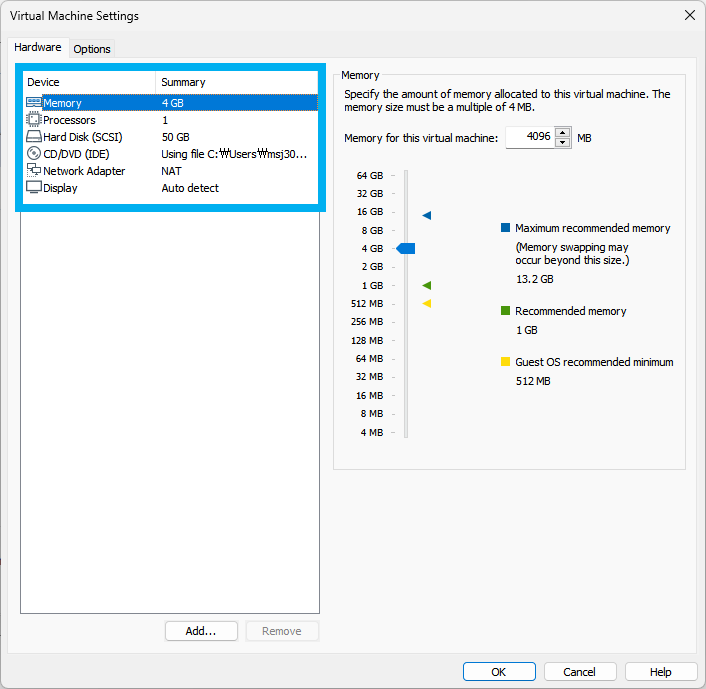Image resolution: width=706 pixels, height=689 pixels.
Task: Click the 32 GB slider label
Action: point(370,193)
